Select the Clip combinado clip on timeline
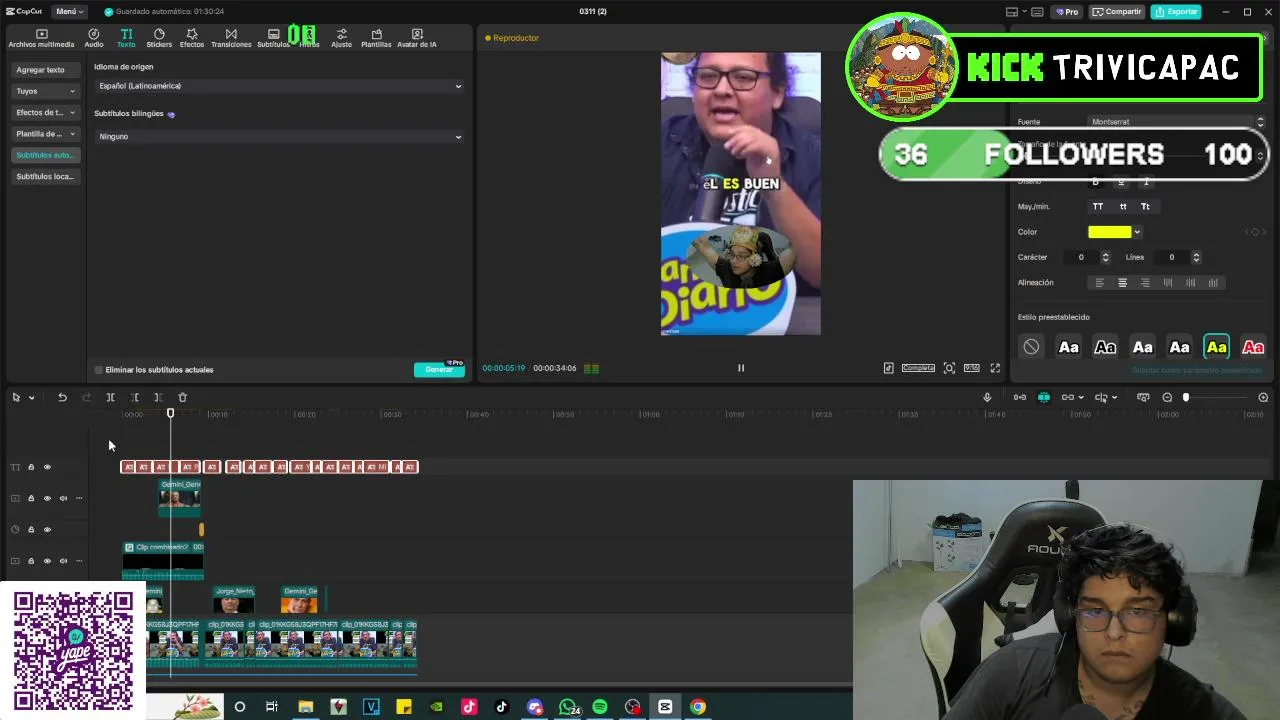 click(x=163, y=560)
